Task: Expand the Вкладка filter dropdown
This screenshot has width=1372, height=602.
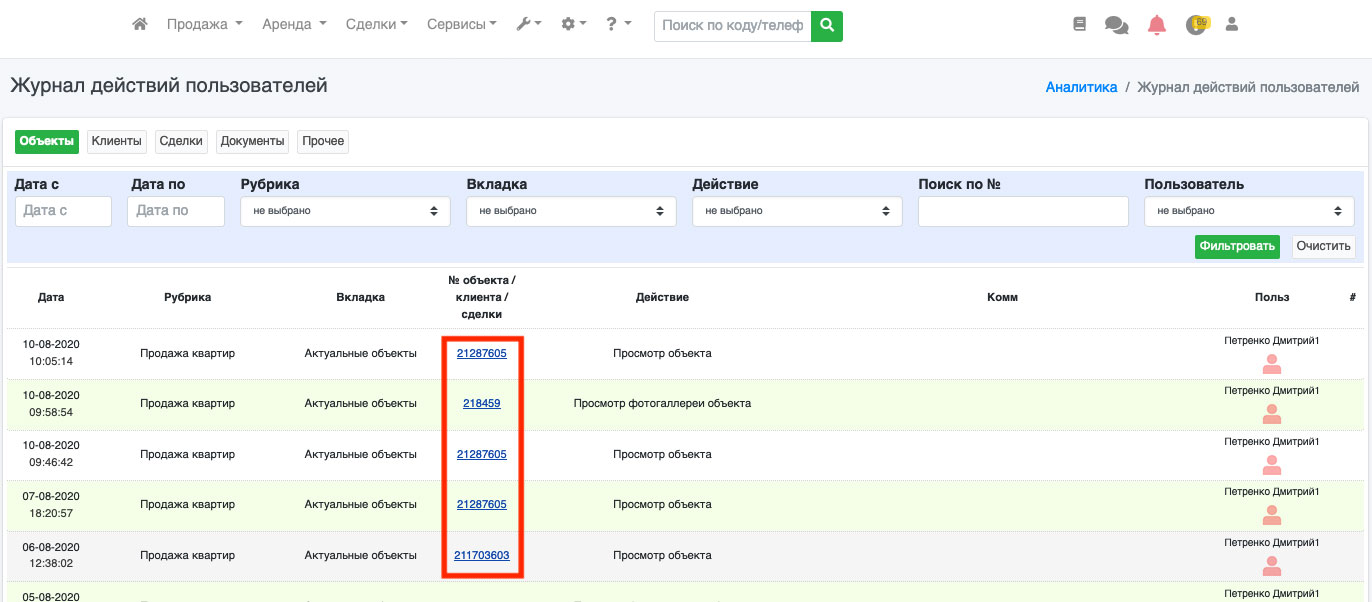Action: (x=572, y=211)
